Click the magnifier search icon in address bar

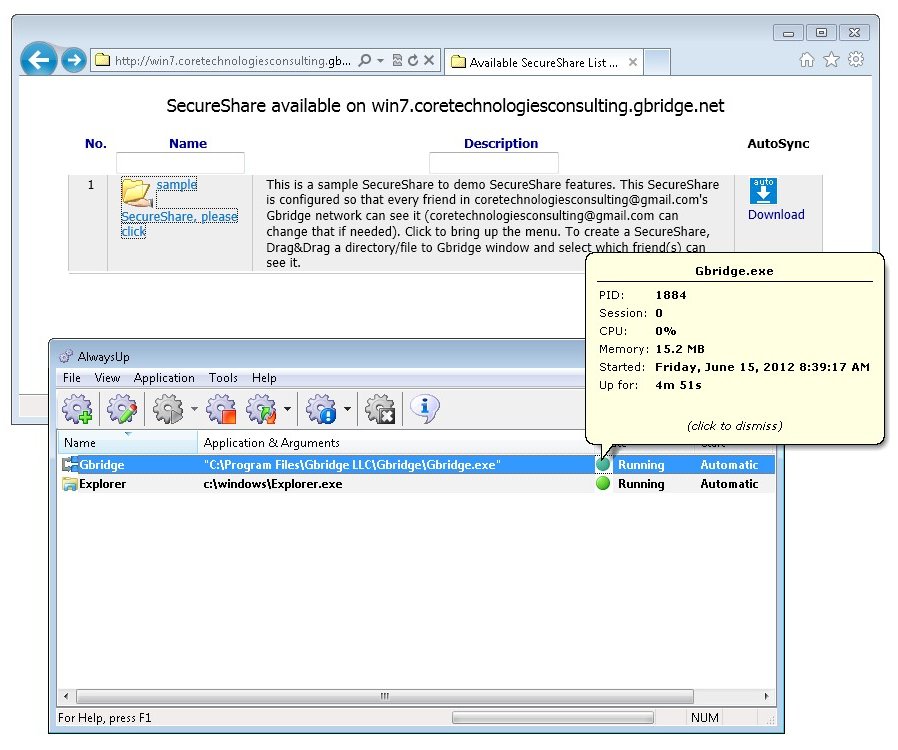pos(364,60)
